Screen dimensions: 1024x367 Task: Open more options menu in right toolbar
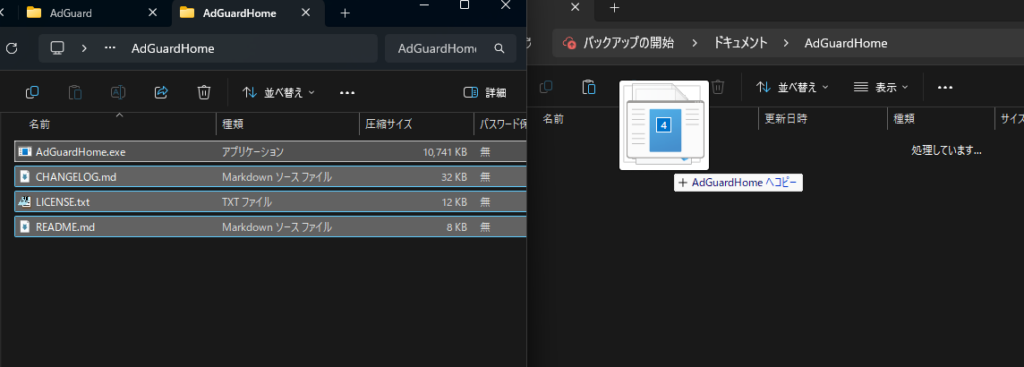945,87
